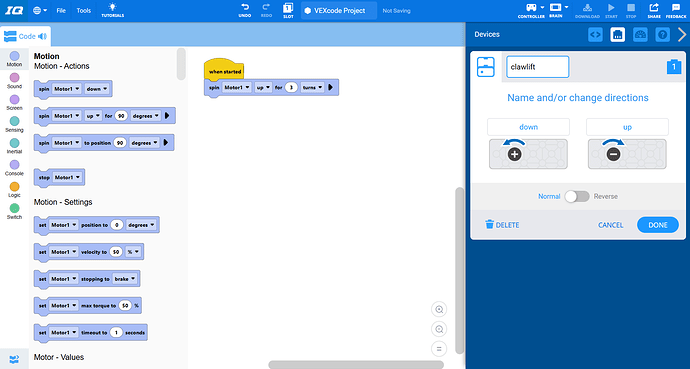Viewport: 690px width, 369px height.
Task: Click the zoom out magnifier button
Action: click(439, 329)
